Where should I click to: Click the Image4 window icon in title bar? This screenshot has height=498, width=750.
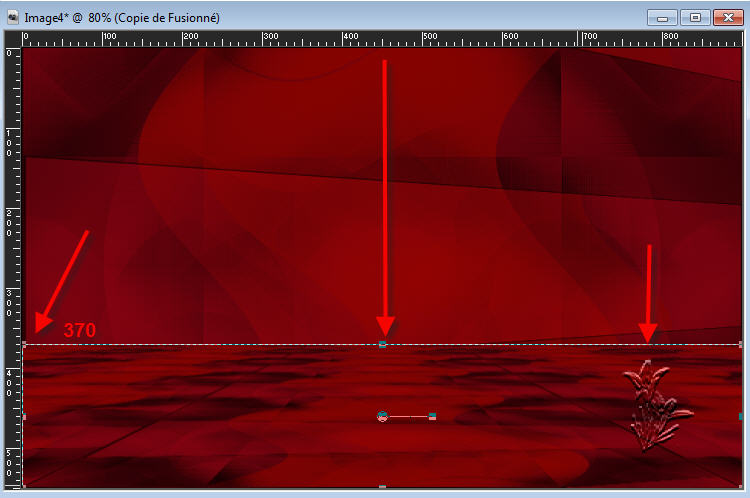tap(13, 17)
